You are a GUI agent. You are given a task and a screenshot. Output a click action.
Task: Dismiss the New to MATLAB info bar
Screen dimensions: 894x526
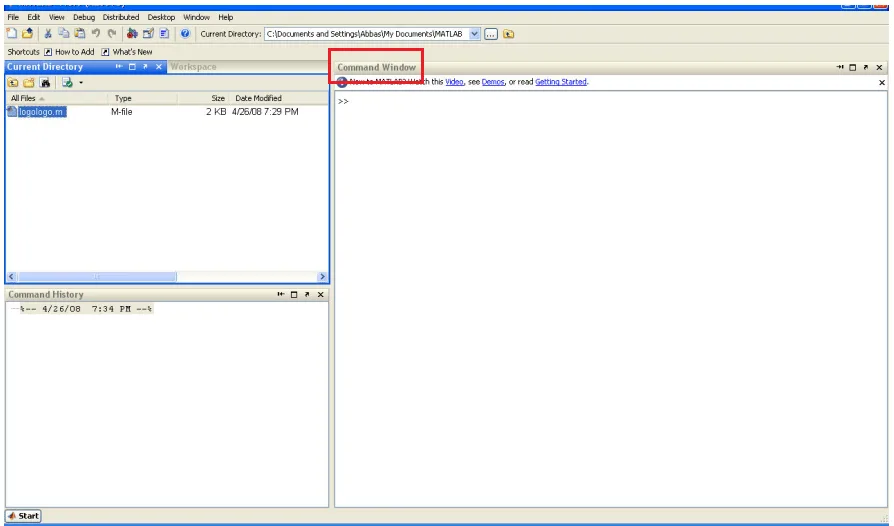[x=882, y=83]
